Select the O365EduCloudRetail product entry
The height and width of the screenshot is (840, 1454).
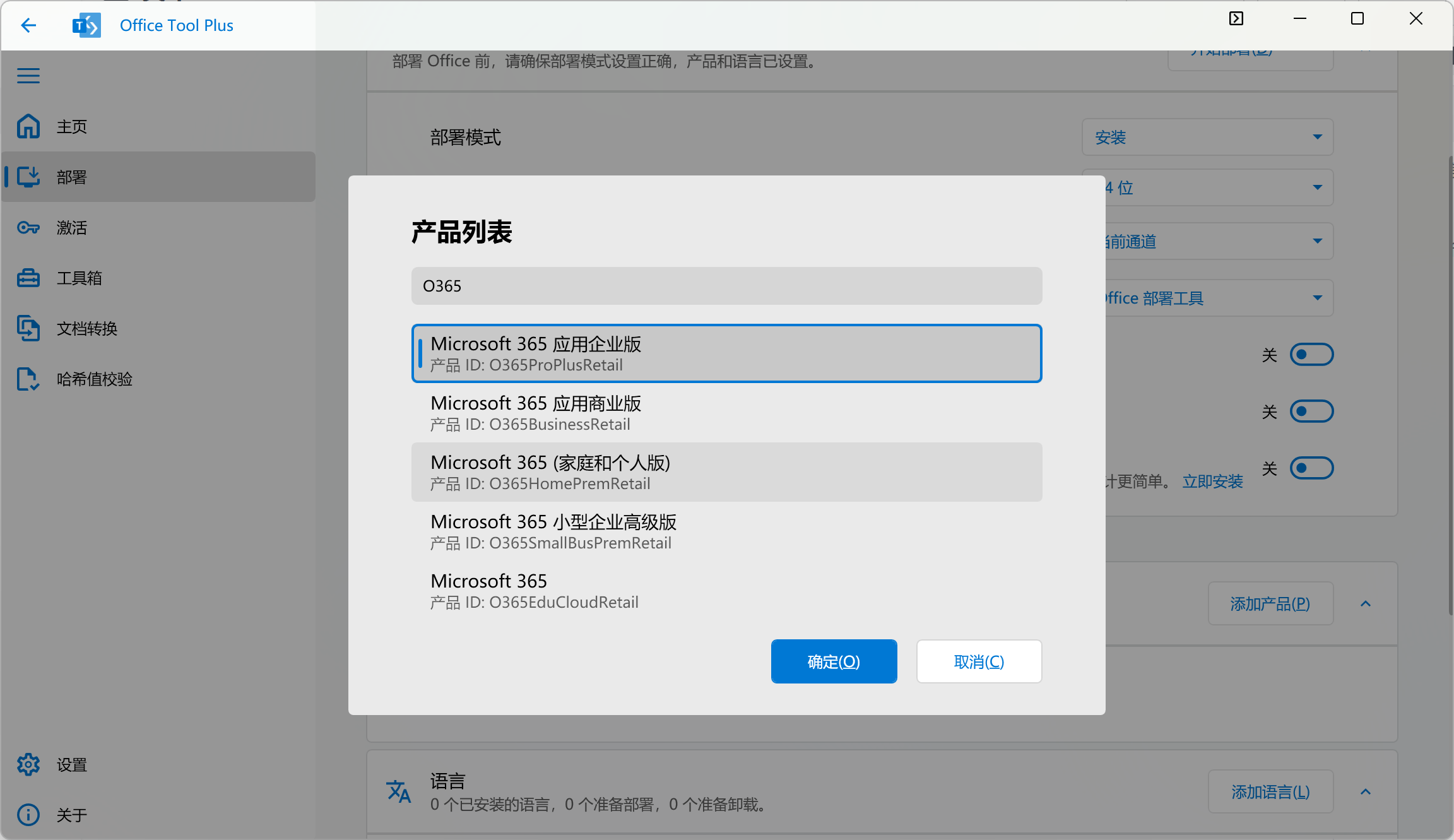click(x=726, y=591)
